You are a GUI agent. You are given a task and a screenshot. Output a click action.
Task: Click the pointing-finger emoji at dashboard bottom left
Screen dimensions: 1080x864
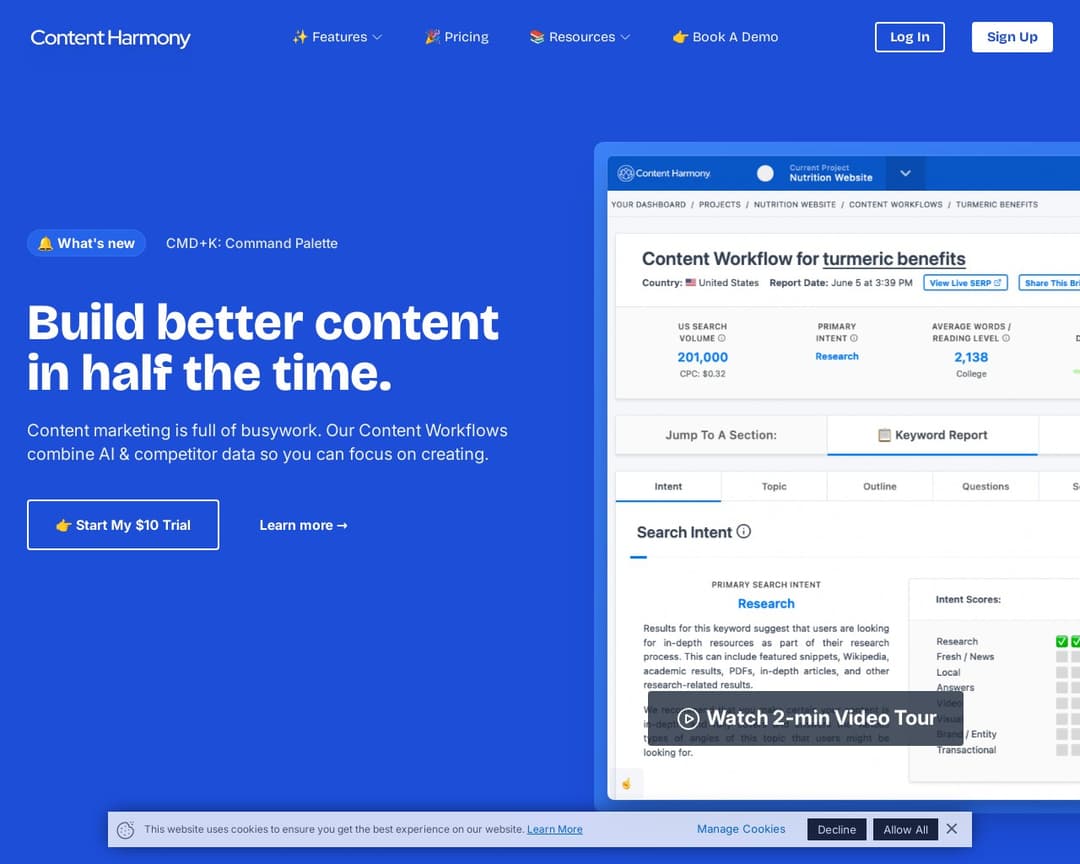click(627, 784)
